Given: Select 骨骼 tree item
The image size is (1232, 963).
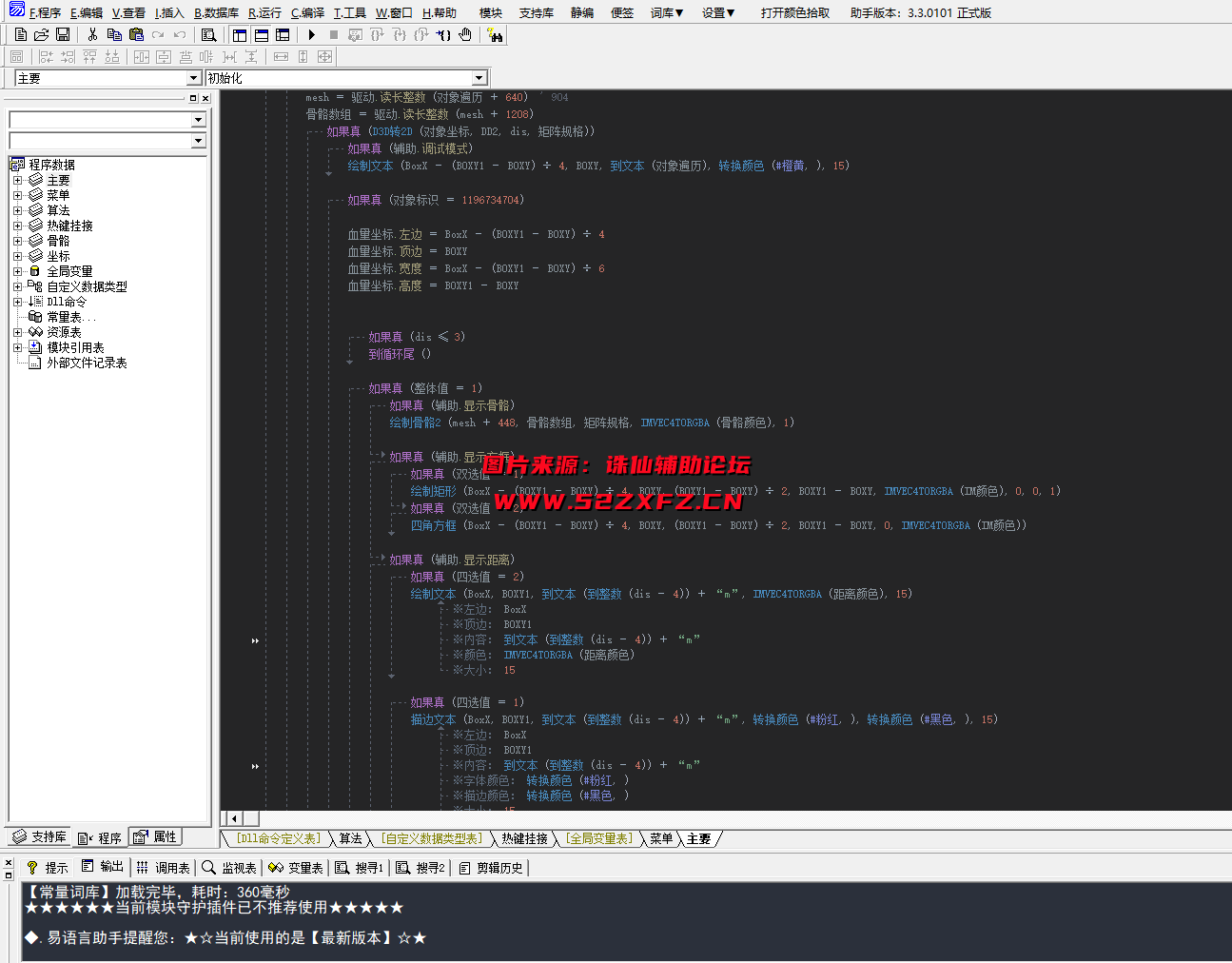Looking at the screenshot, I should pyautogui.click(x=58, y=241).
